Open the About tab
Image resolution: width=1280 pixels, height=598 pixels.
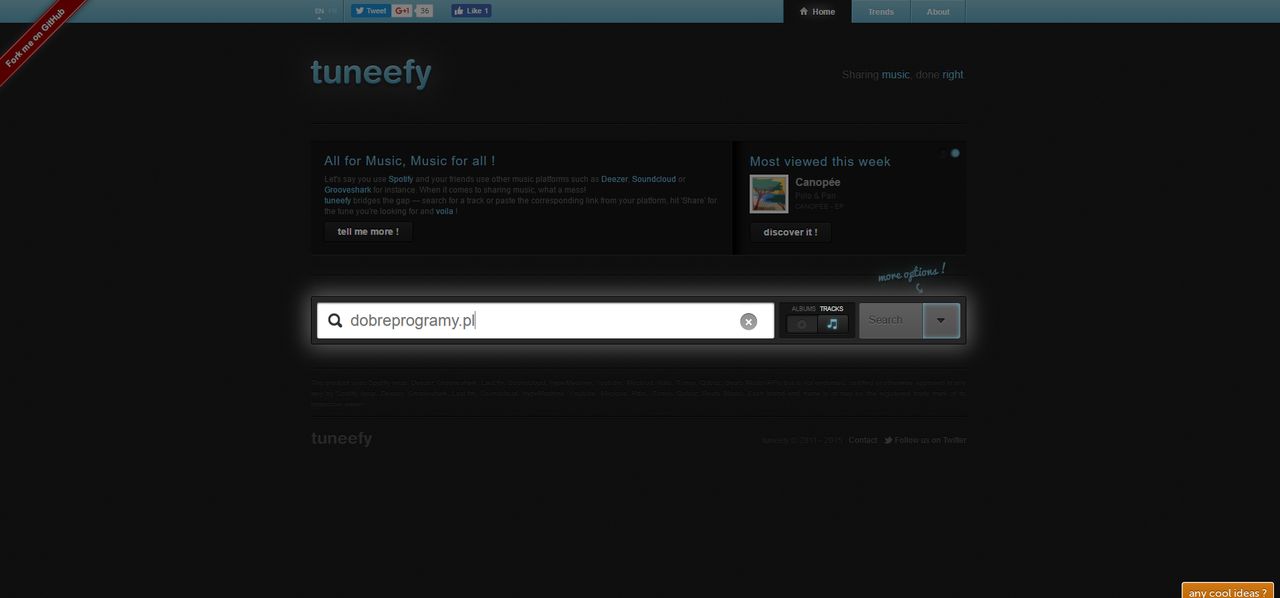pyautogui.click(x=938, y=12)
